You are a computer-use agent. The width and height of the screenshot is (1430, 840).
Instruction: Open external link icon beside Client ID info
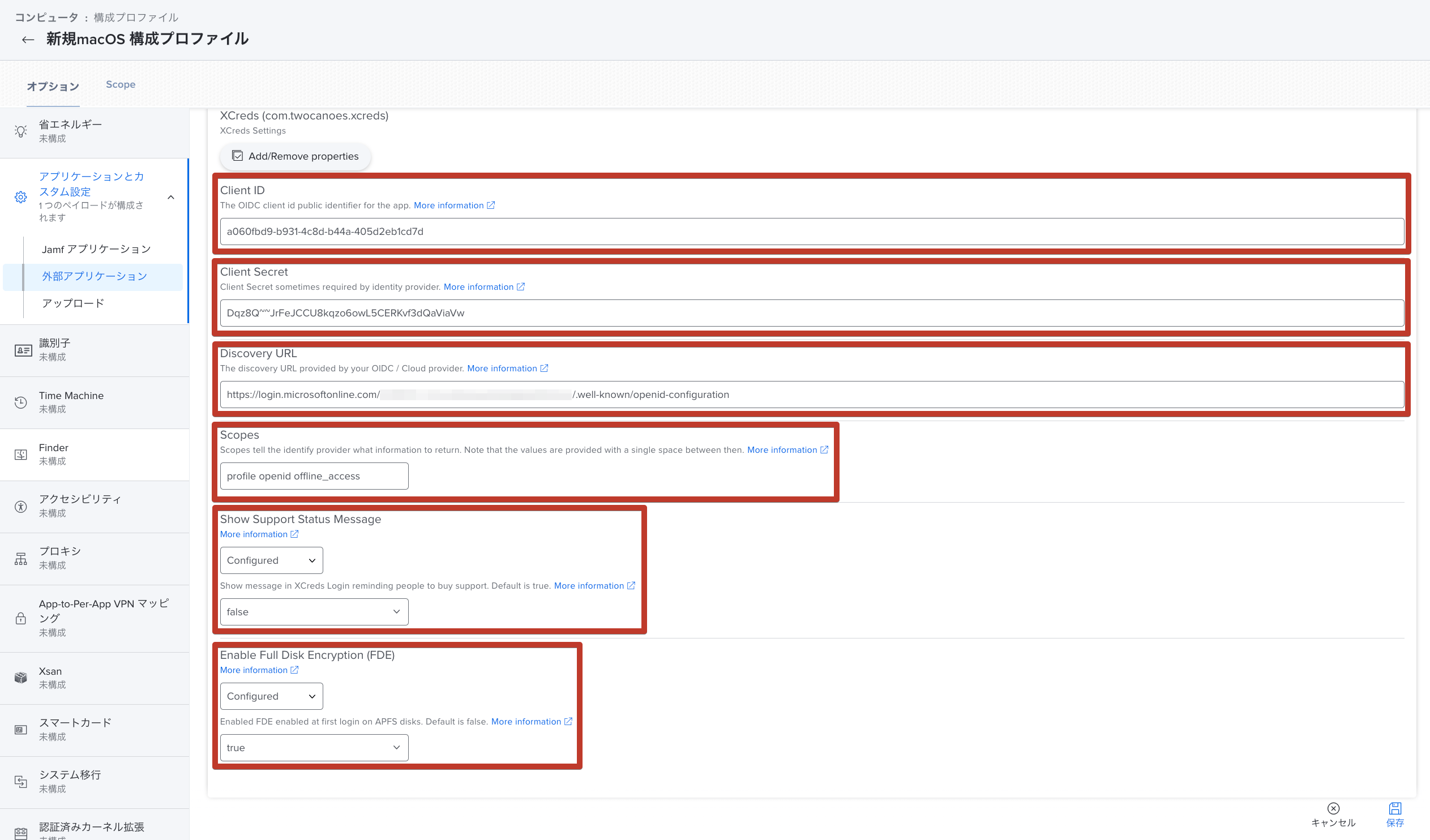tap(491, 205)
